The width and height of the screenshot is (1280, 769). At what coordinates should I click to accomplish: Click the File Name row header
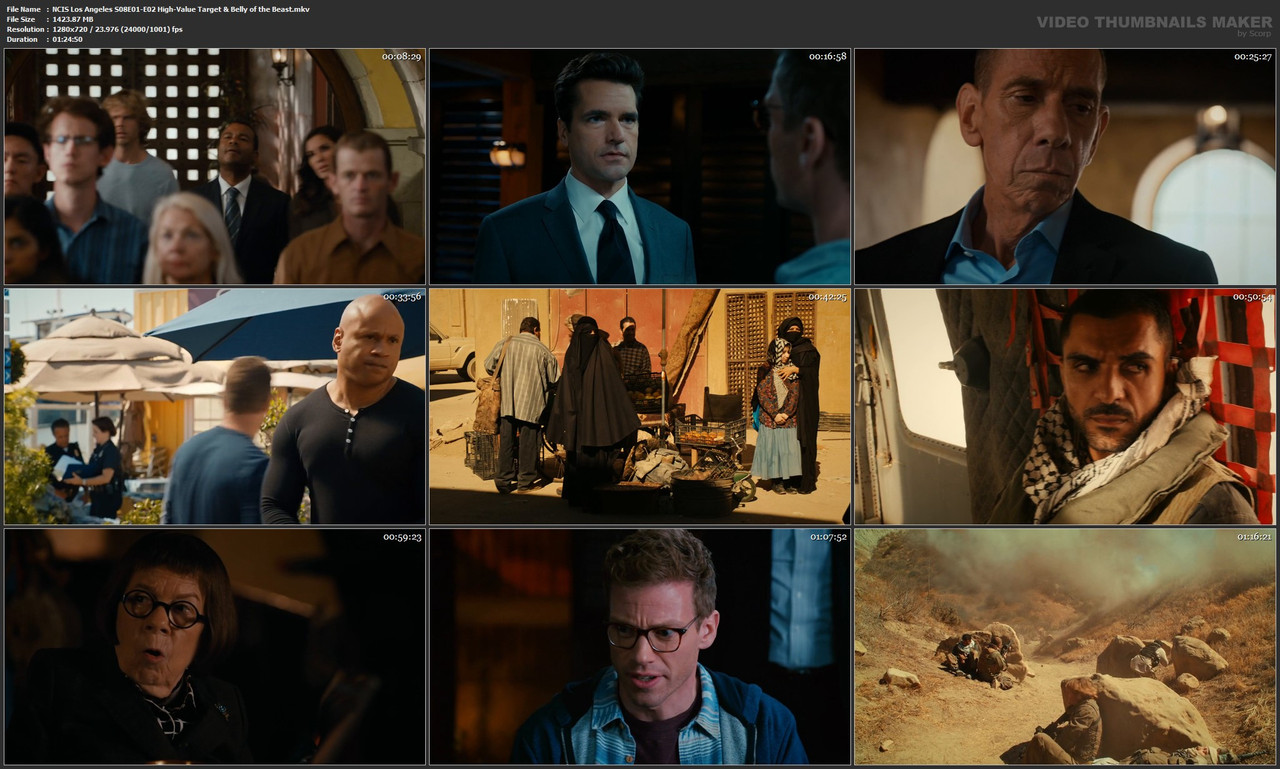coord(20,8)
